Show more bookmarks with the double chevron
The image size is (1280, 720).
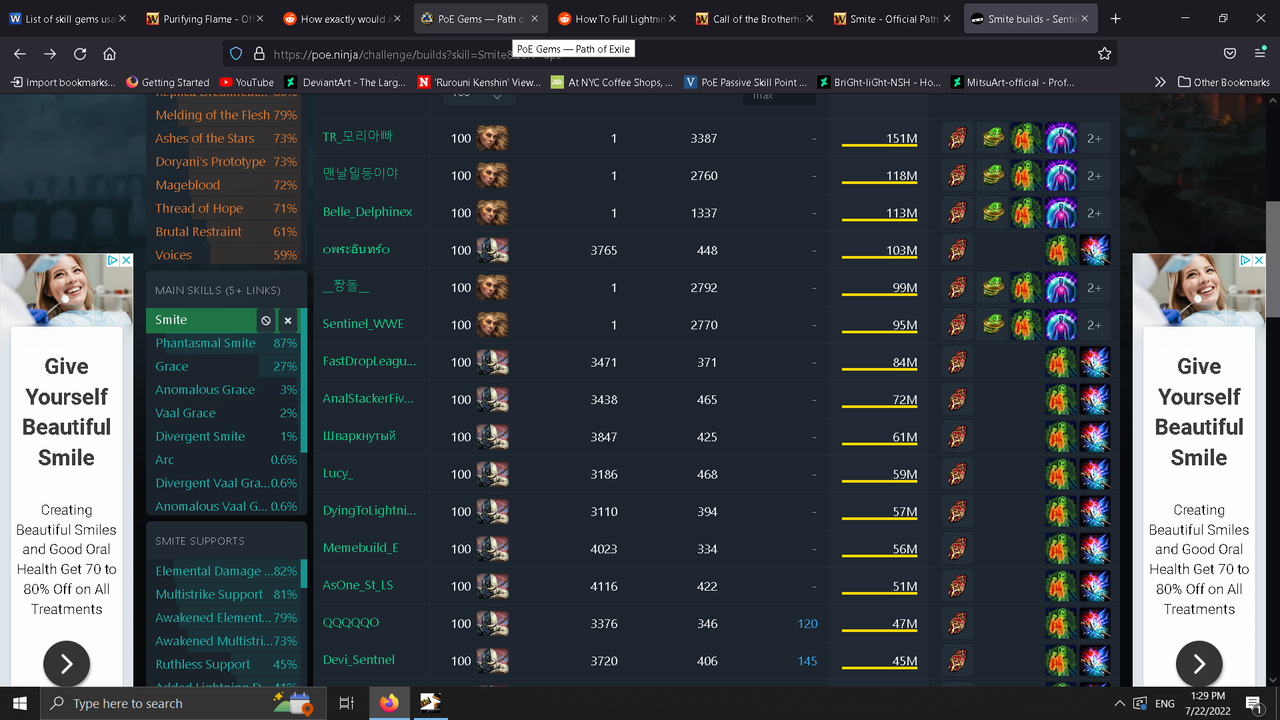pyautogui.click(x=1160, y=82)
